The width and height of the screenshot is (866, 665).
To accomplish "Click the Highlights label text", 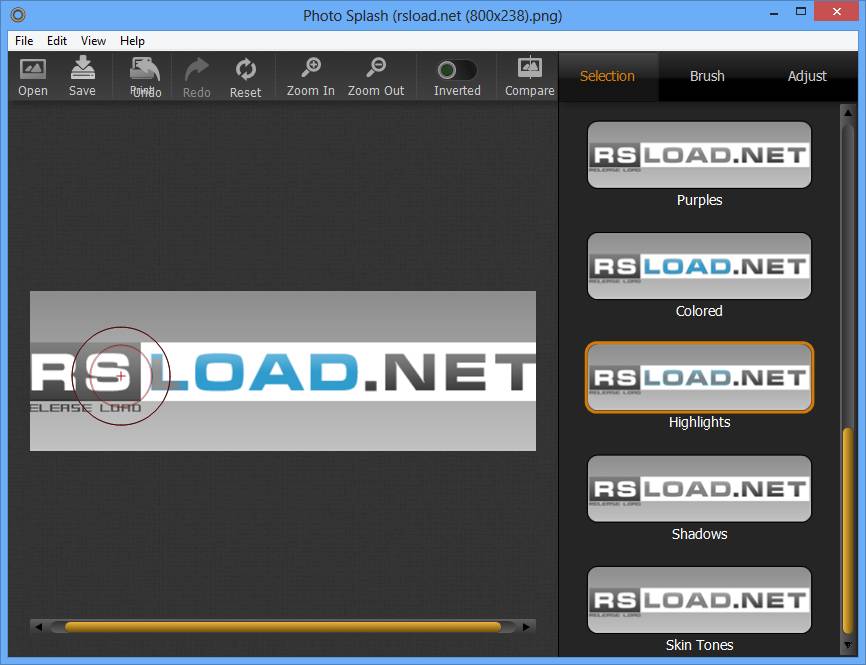I will pyautogui.click(x=699, y=422).
